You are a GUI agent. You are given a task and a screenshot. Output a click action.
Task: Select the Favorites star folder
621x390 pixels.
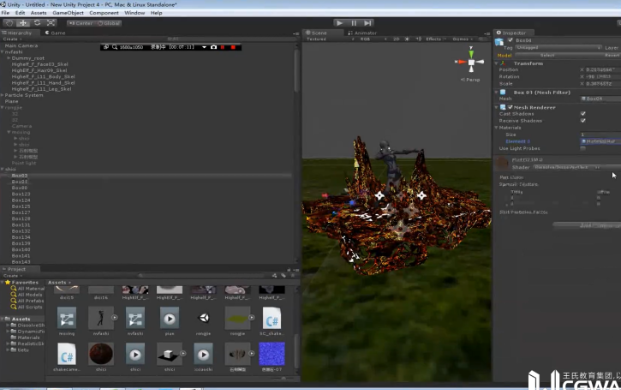tap(21, 282)
